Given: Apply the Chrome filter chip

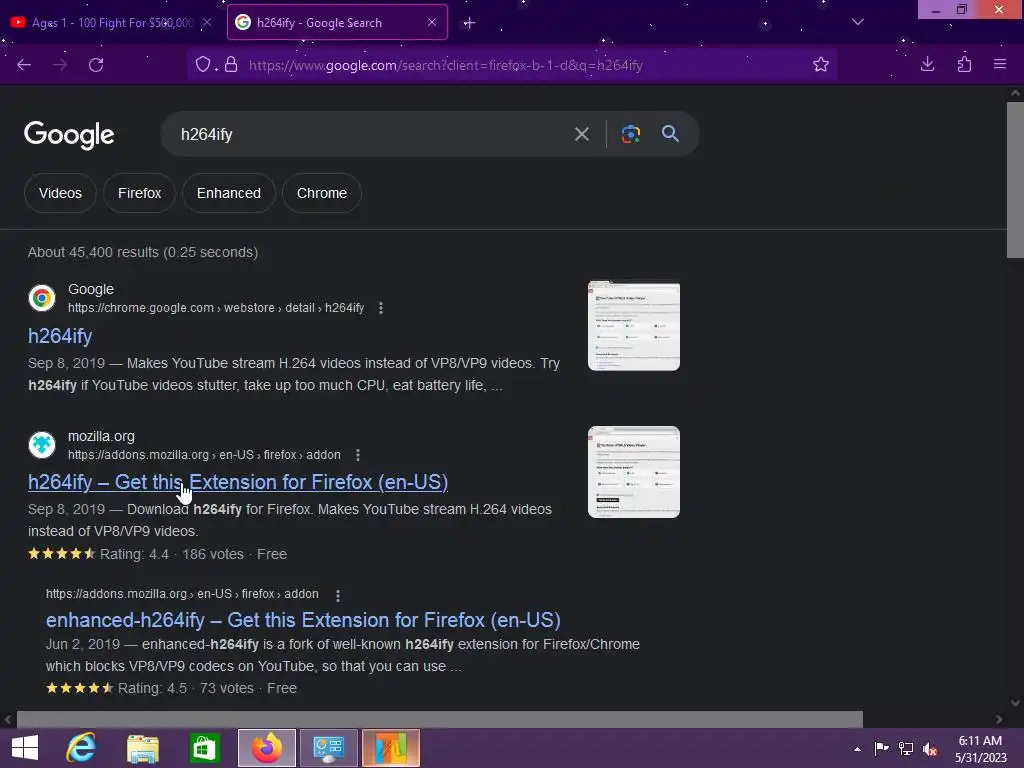Looking at the screenshot, I should tap(322, 193).
